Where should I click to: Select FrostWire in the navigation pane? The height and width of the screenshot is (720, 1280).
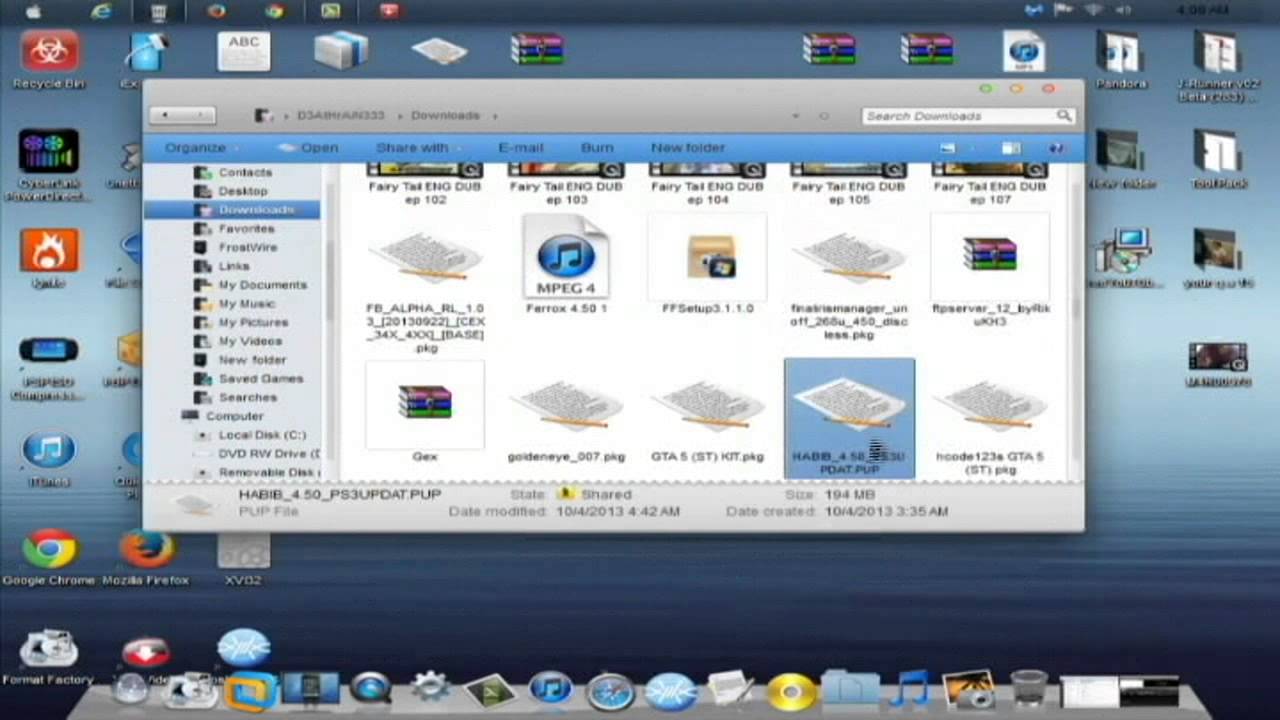248,247
